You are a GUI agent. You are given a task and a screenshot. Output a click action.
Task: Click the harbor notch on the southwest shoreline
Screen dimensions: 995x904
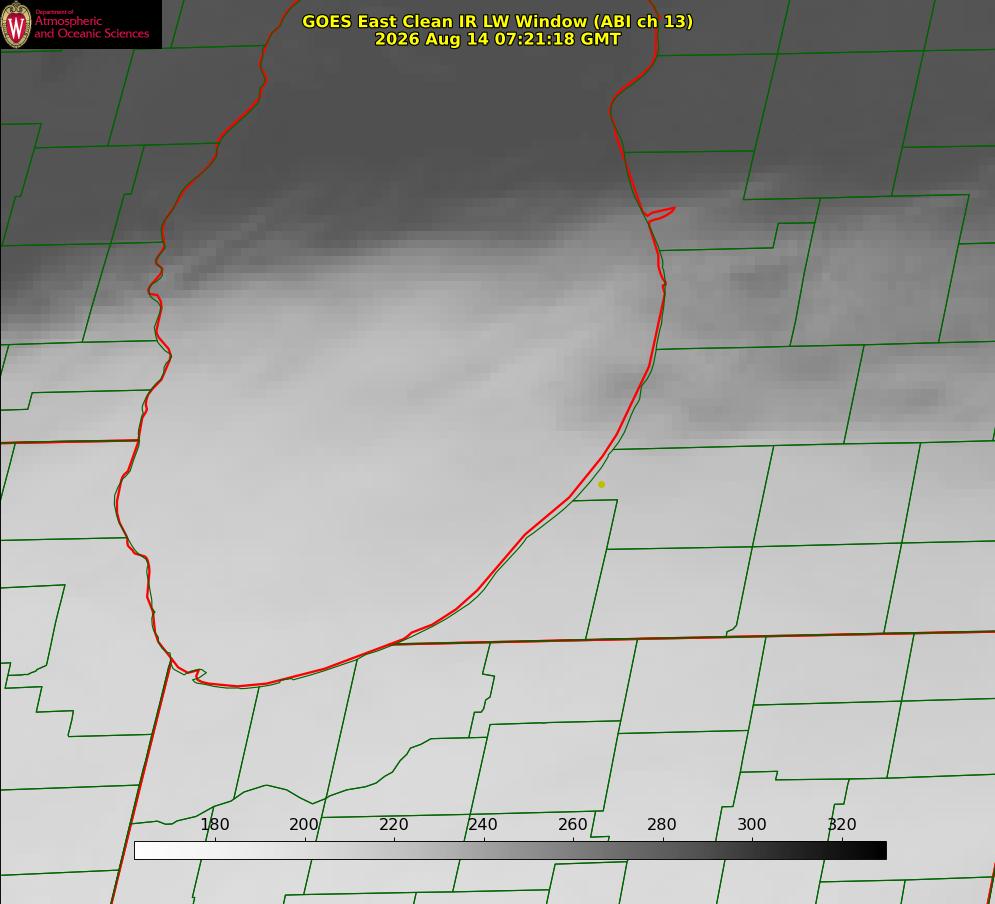[194, 674]
